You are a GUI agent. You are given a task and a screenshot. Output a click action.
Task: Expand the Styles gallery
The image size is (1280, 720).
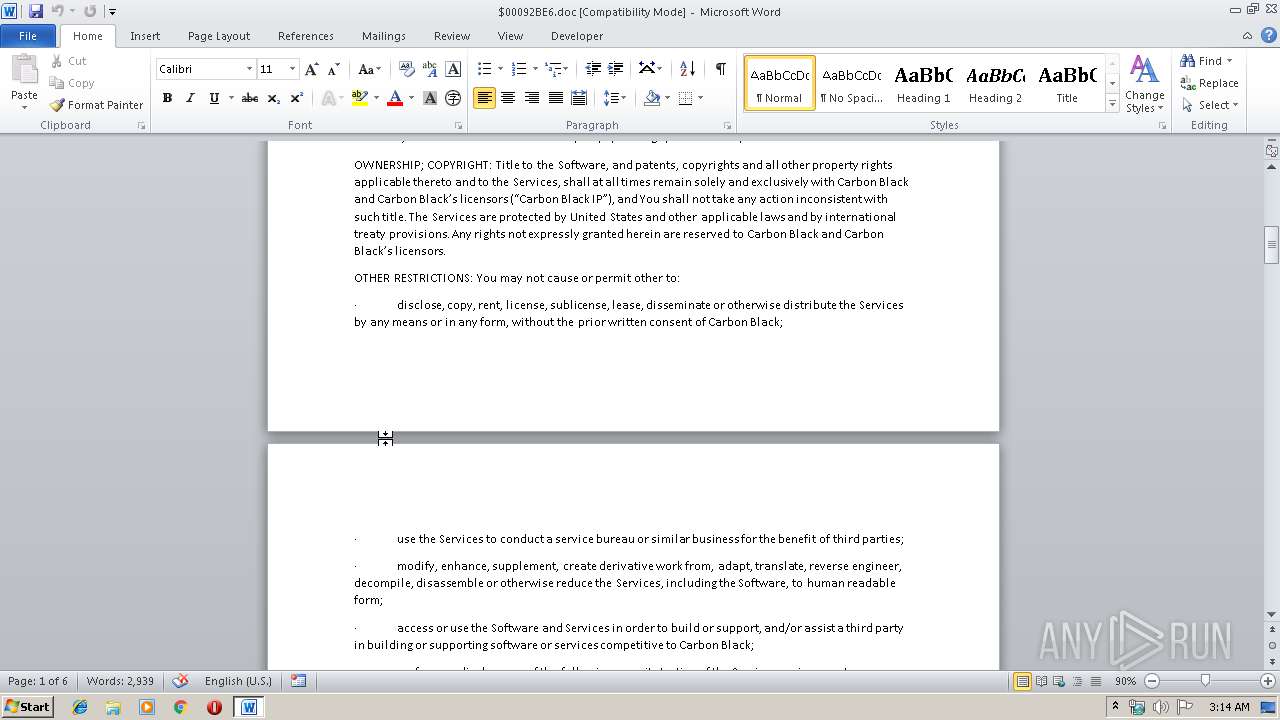[1112, 104]
